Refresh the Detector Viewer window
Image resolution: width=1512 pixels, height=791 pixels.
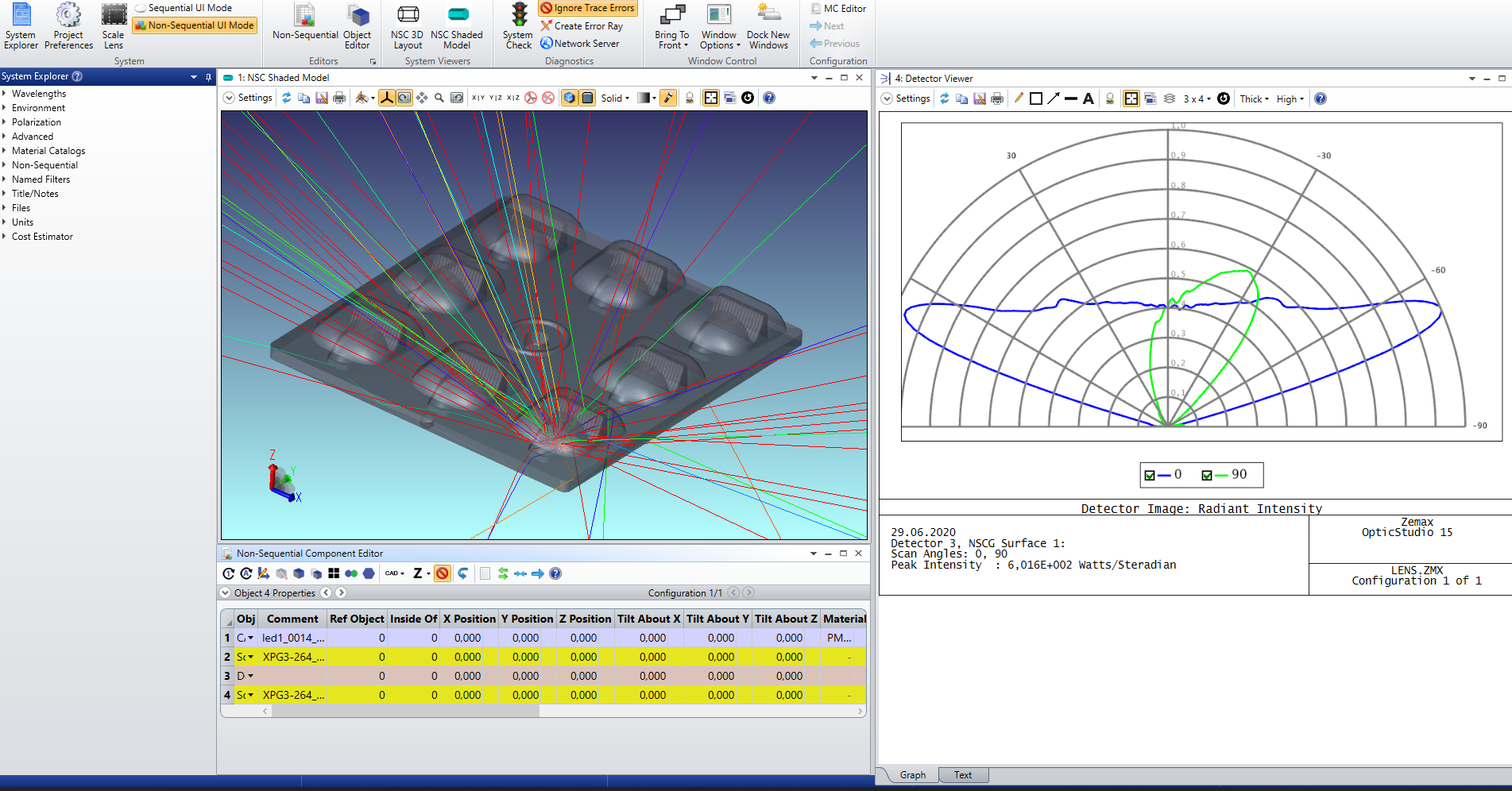click(944, 98)
